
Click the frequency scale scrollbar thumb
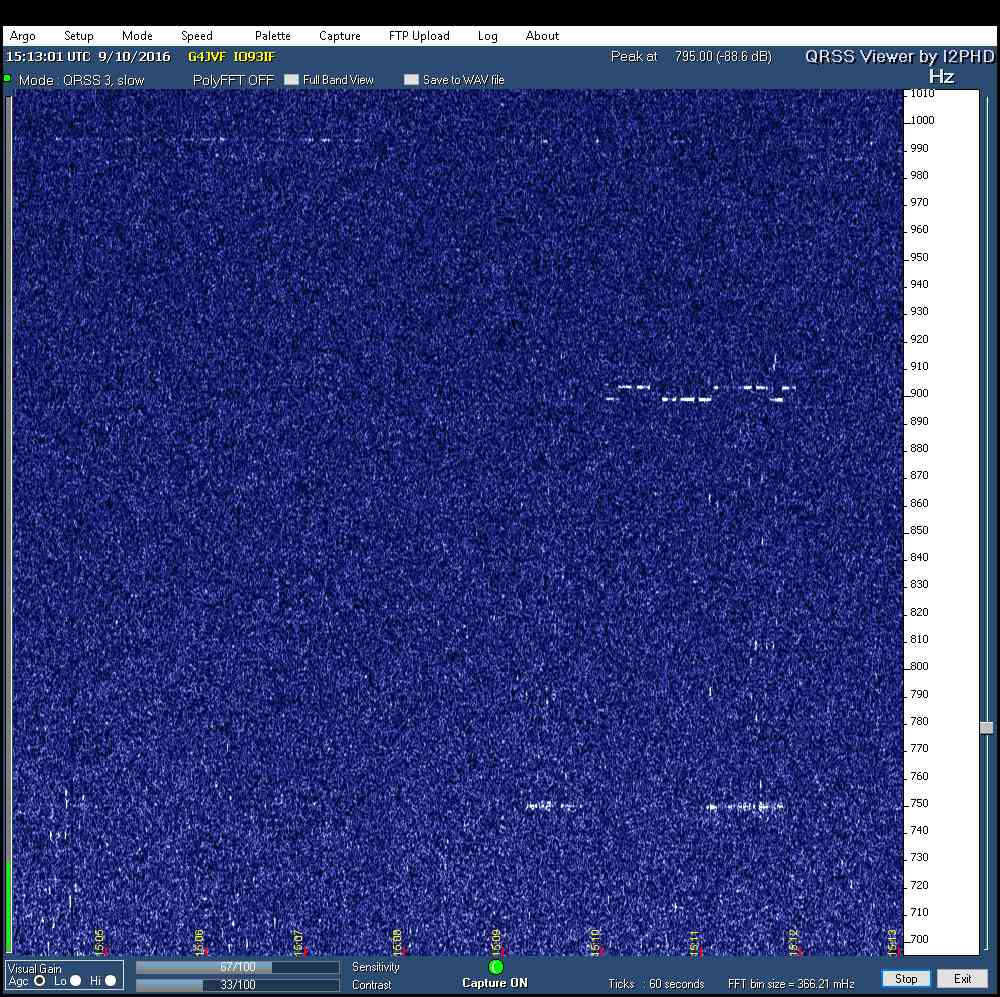coord(987,728)
